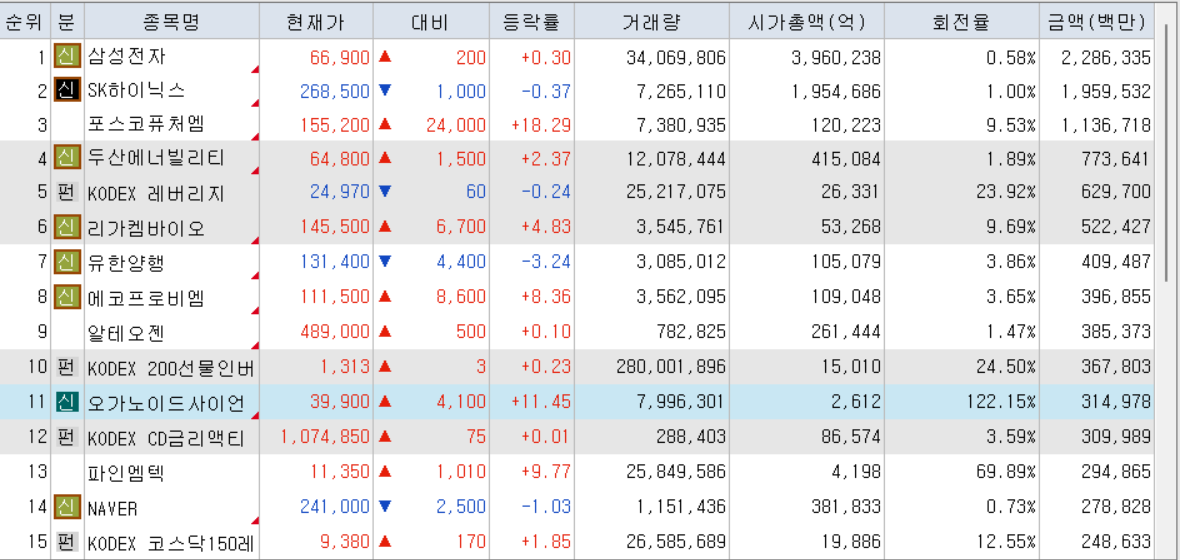Click the amount 248,633
Viewport: 1180px width, 560px height.
coord(1118,542)
